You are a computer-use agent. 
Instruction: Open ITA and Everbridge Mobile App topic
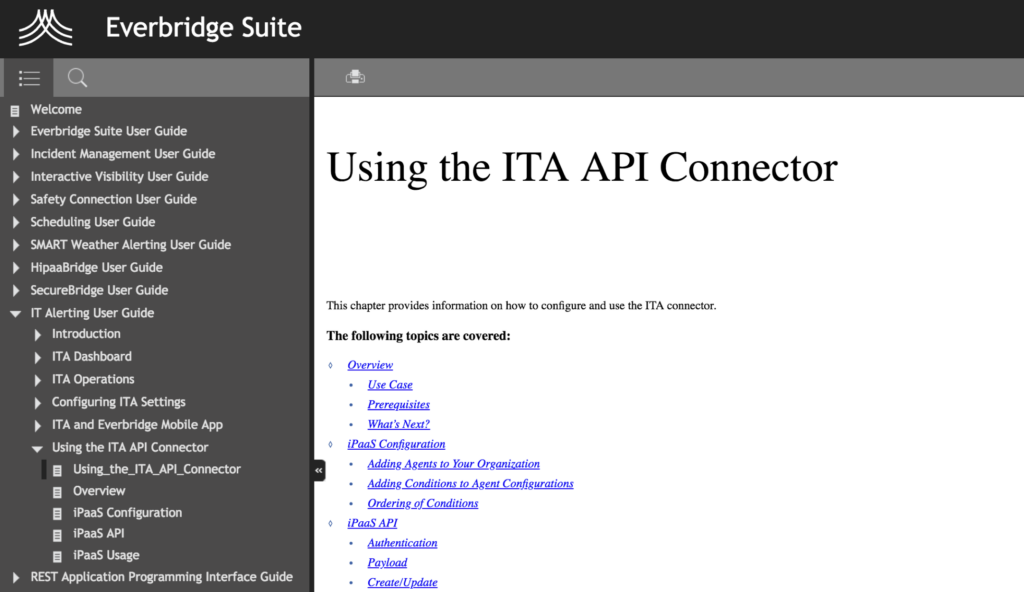point(137,424)
